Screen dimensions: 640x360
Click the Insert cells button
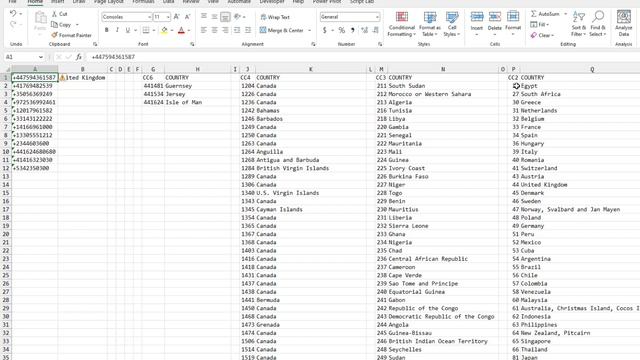click(x=477, y=23)
